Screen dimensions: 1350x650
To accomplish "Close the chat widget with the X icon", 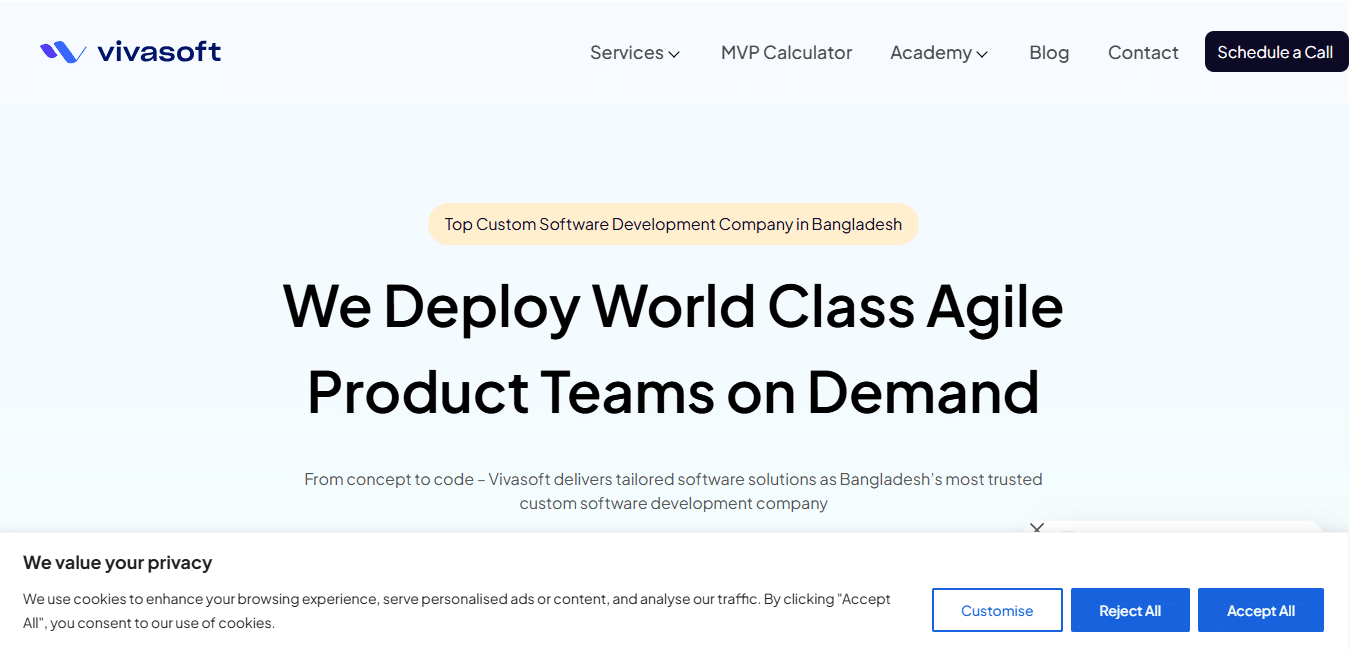I will coord(1037,527).
